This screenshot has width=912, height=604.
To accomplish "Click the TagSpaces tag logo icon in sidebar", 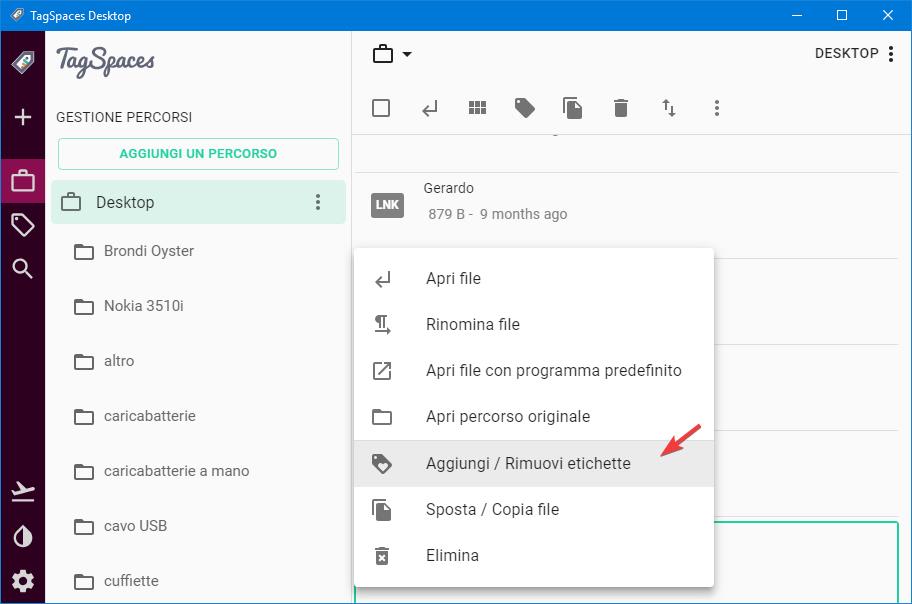I will [23, 62].
